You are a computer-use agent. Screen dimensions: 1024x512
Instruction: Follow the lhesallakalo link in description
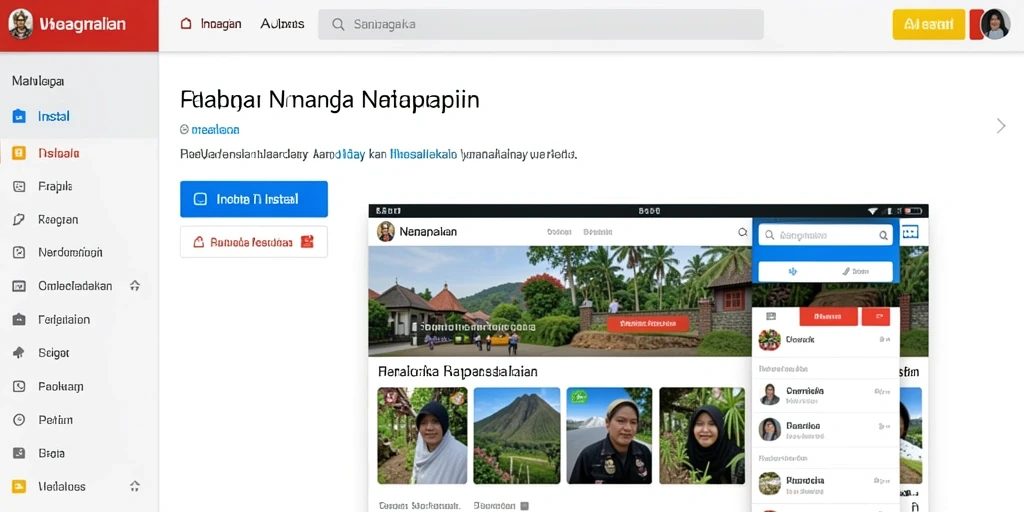423,155
